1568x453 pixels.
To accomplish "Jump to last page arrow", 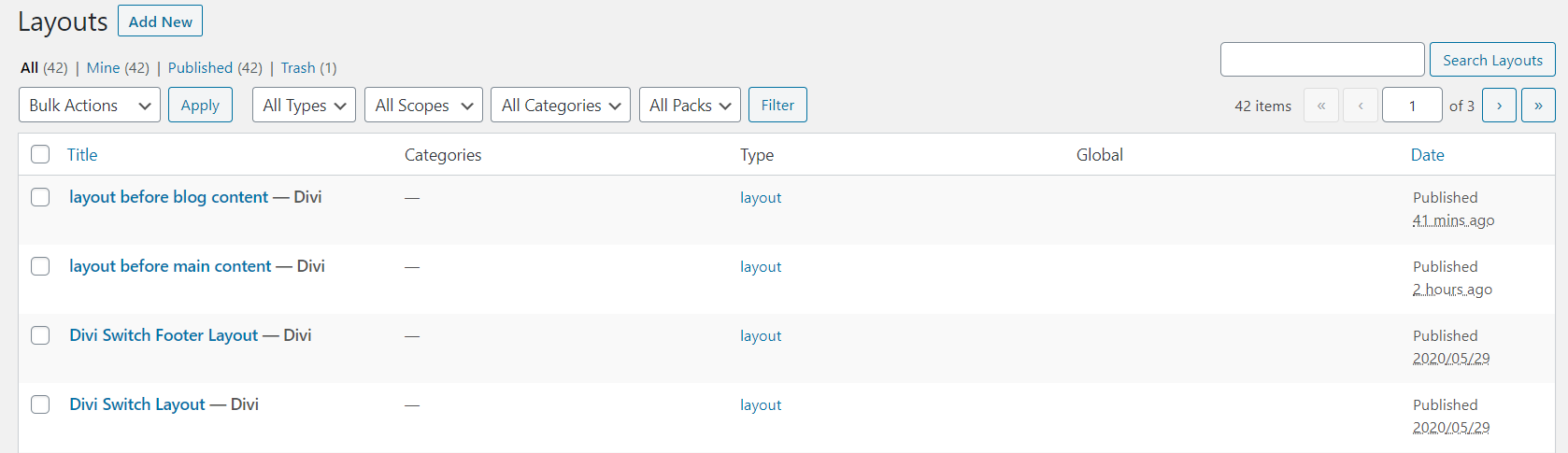I will pos(1538,106).
